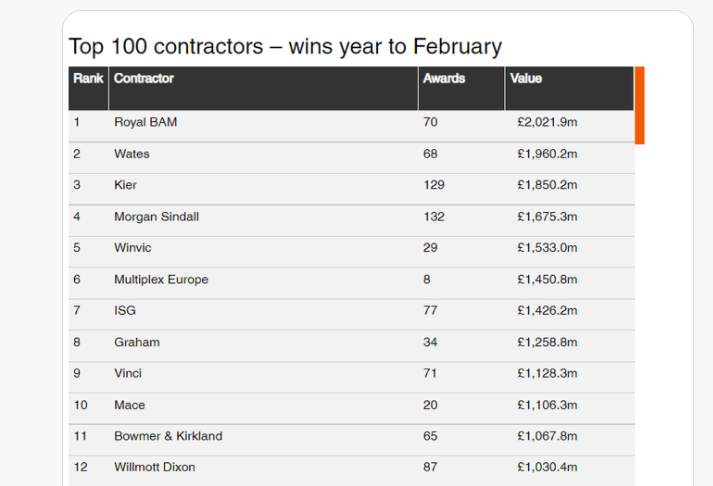
Task: Select the Morgan Sindall entry
Action: click(156, 217)
